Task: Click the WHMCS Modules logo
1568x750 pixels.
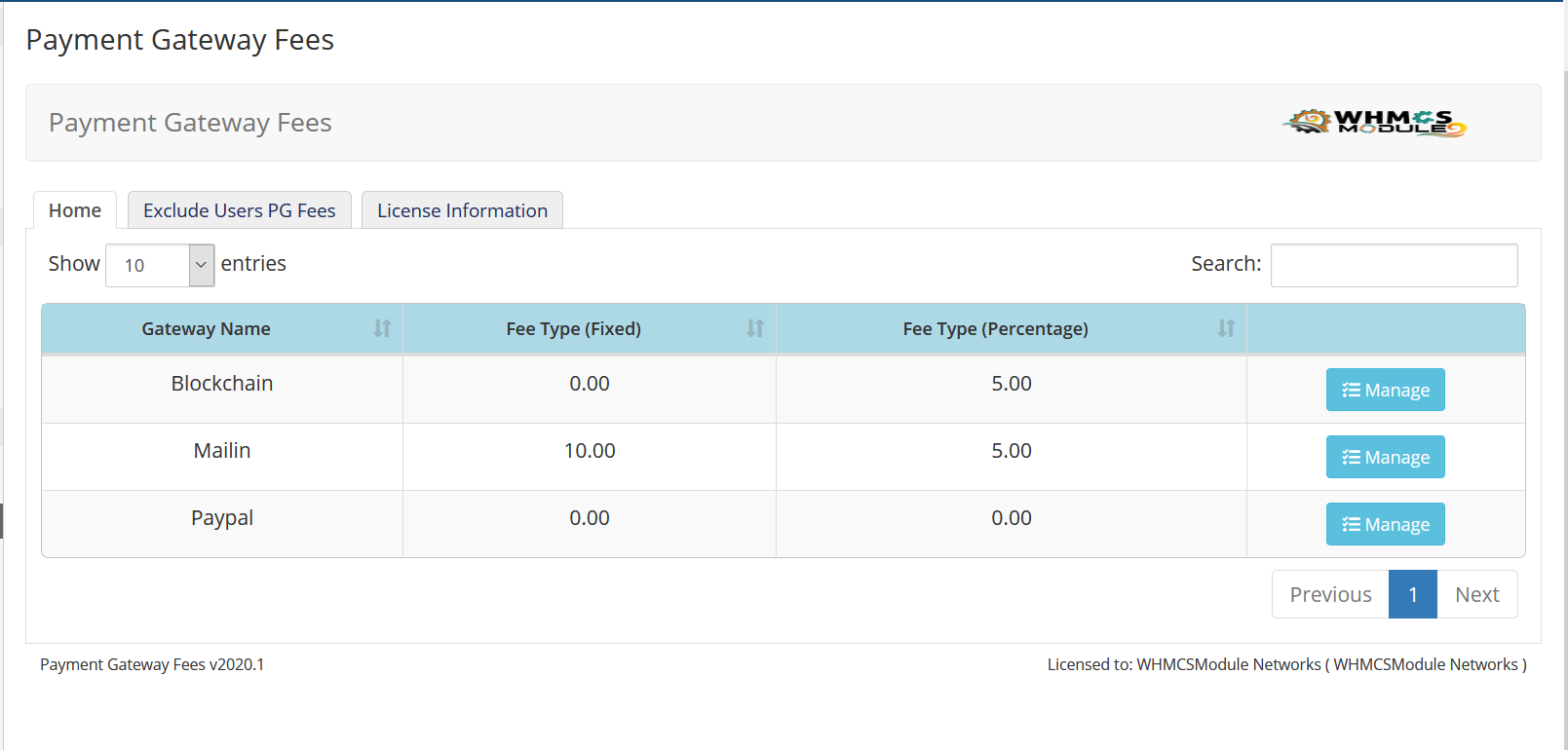Action: (1374, 123)
